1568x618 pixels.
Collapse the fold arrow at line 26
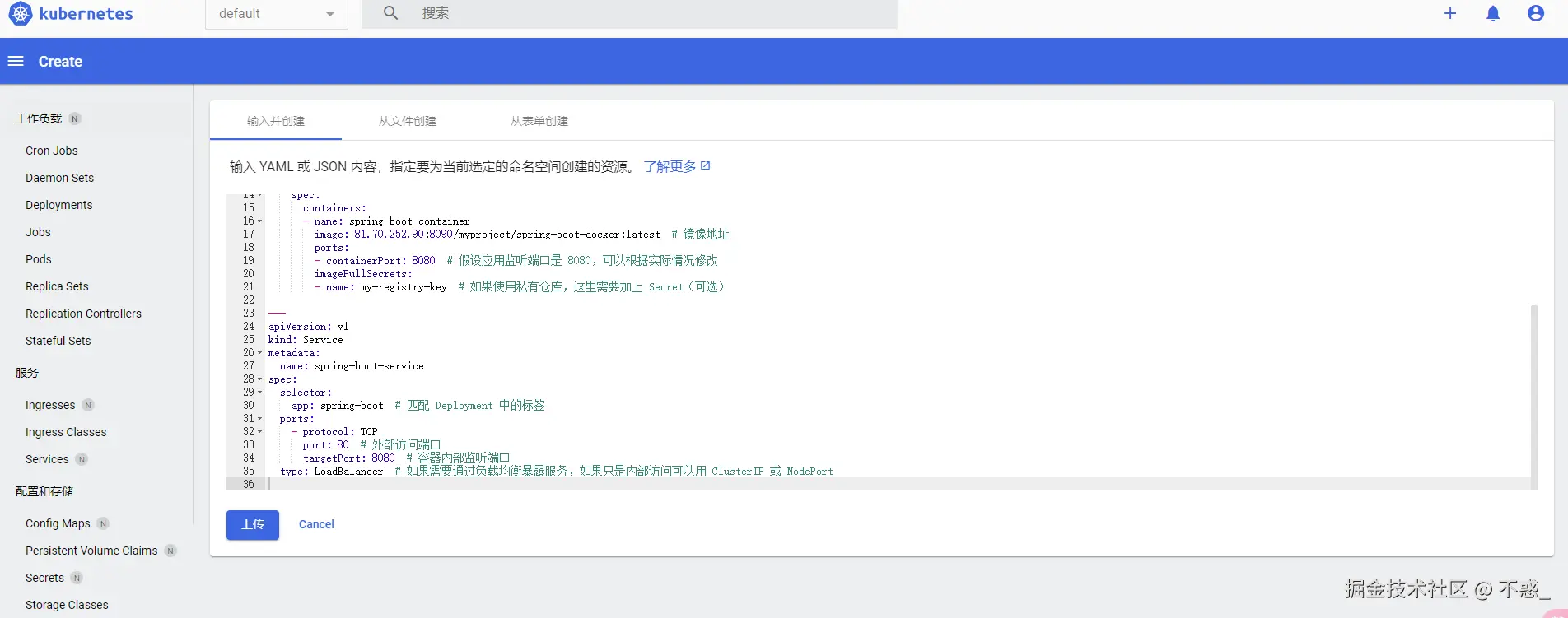[260, 353]
